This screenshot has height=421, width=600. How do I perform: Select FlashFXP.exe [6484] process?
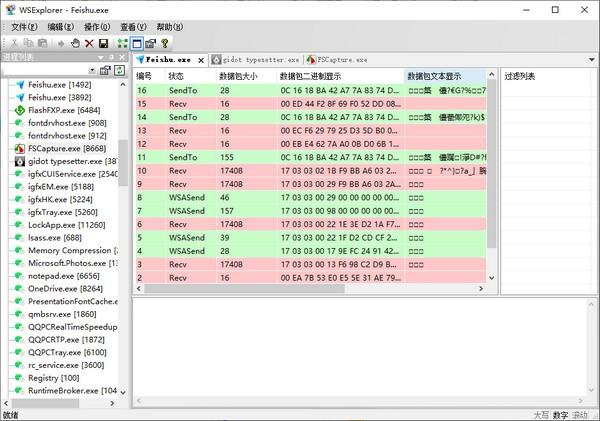click(x=64, y=110)
